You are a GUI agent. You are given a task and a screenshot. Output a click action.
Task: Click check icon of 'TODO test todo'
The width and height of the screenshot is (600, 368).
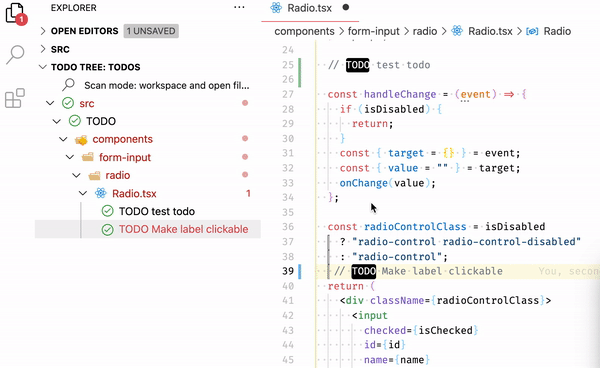point(108,211)
